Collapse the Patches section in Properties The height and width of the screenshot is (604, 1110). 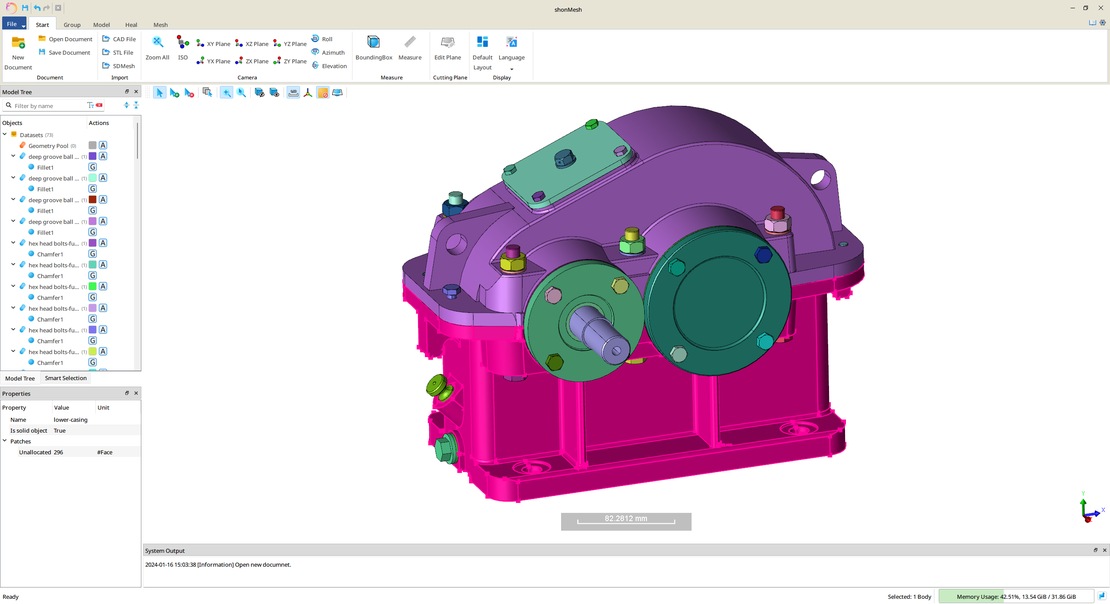(5, 441)
